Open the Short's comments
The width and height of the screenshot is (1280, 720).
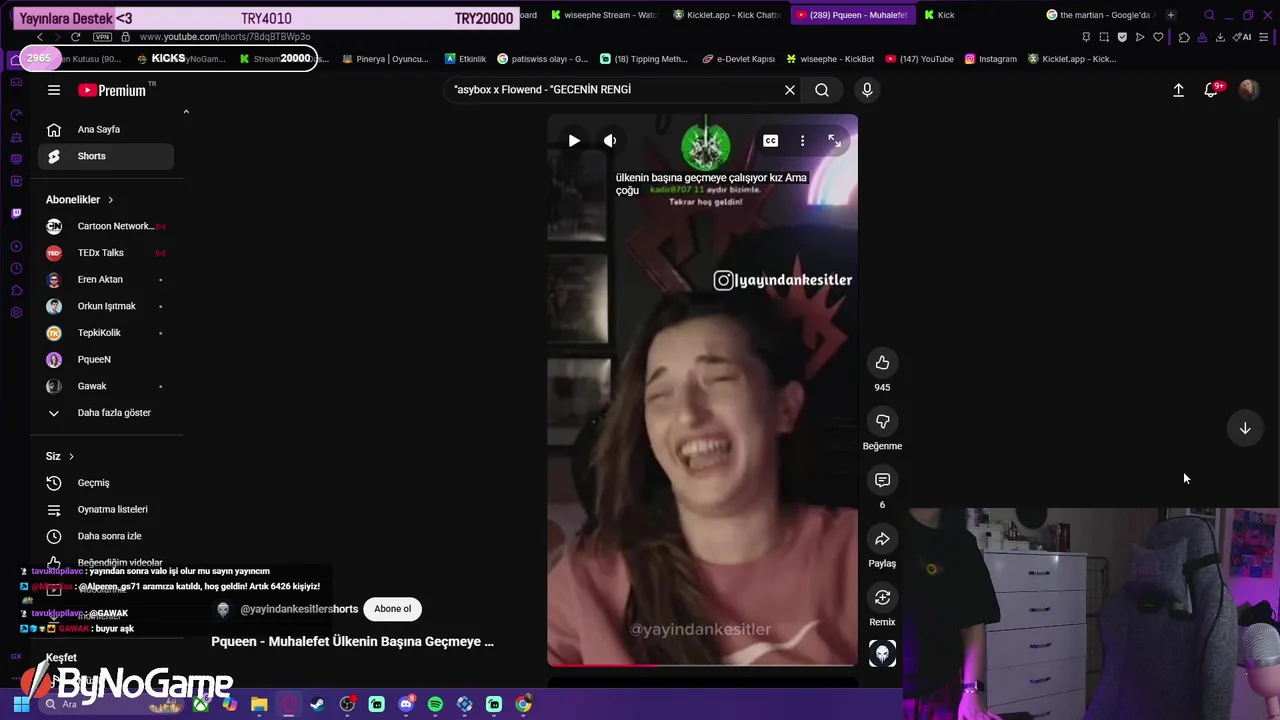(x=882, y=481)
